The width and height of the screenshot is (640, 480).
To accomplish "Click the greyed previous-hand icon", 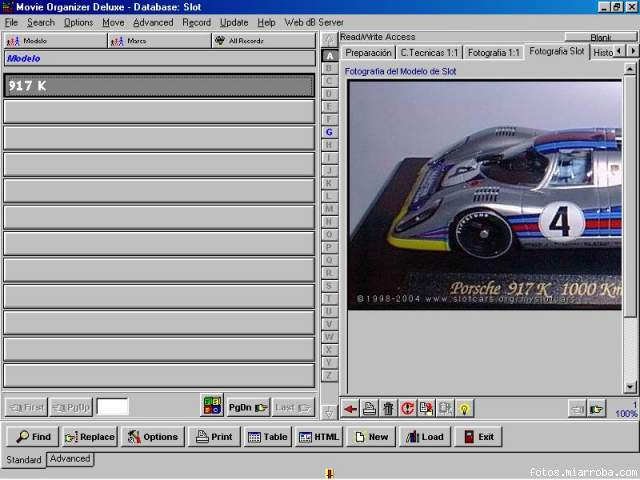I will [x=577, y=409].
